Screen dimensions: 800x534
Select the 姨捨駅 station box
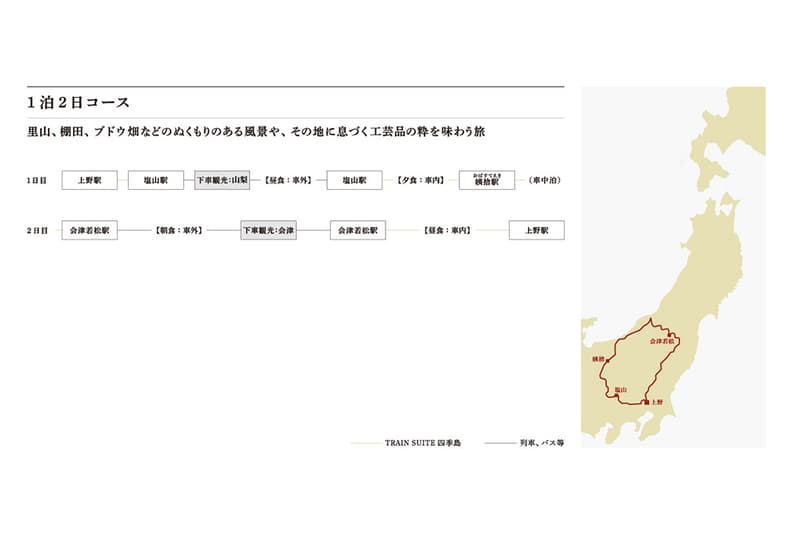coord(487,181)
